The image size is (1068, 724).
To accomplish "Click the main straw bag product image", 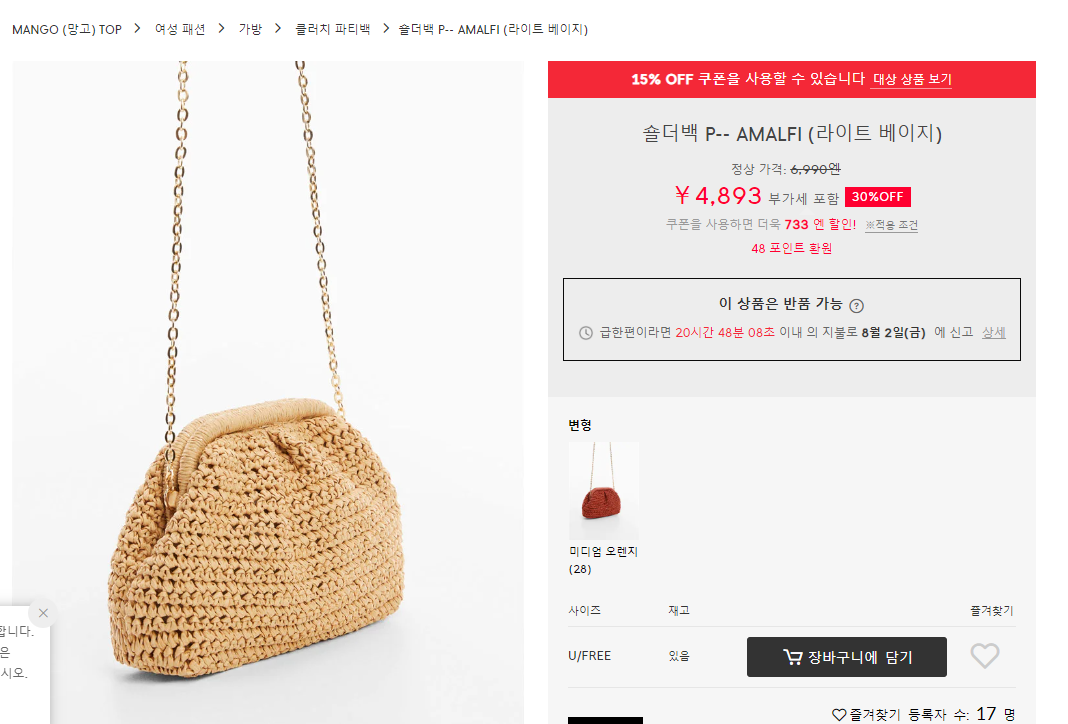I will (x=268, y=392).
